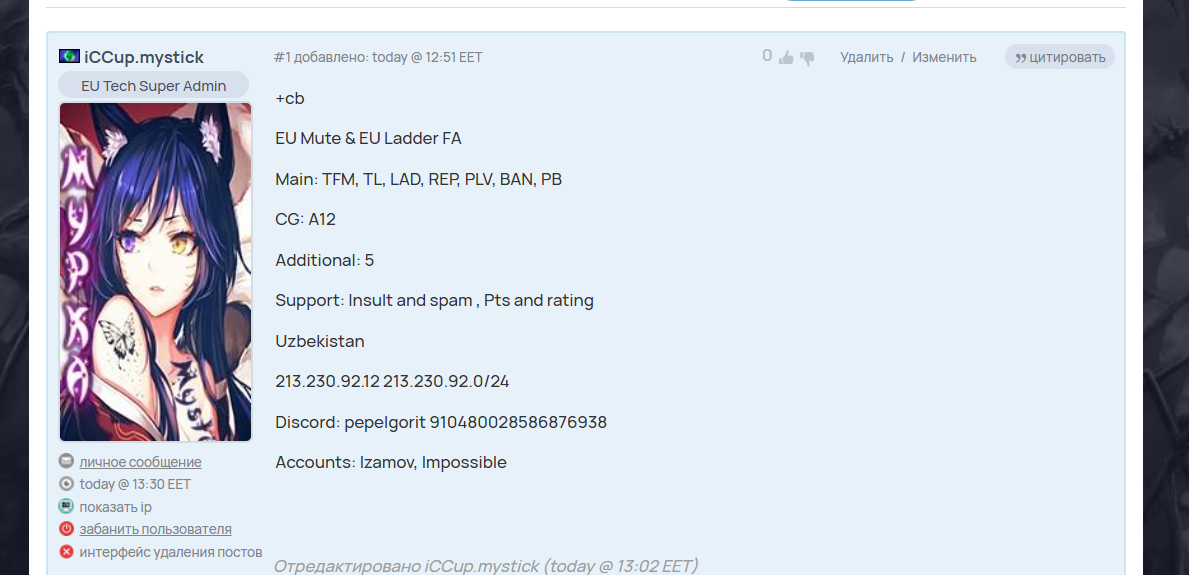Click the red X delete posts icon
Screen dimensions: 1189x575
tap(66, 551)
